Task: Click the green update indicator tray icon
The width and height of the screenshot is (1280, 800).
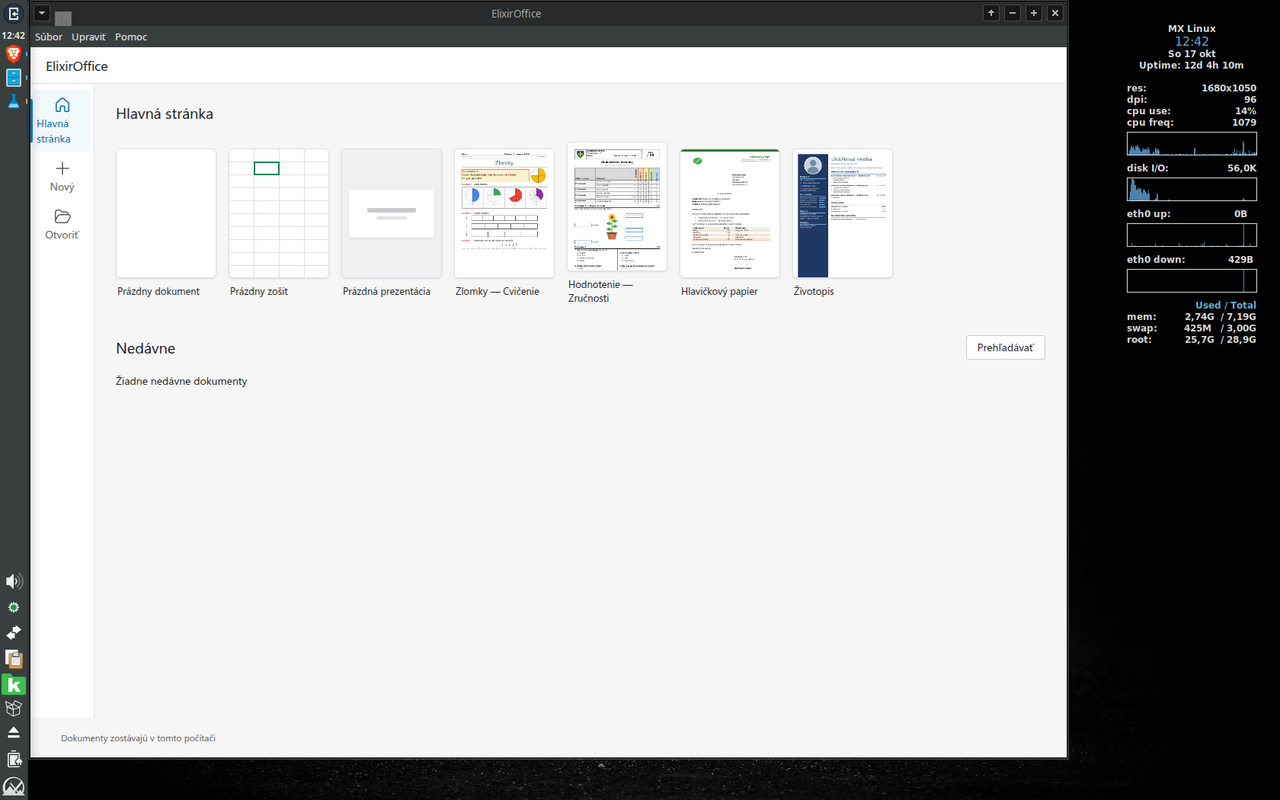Action: [14, 607]
